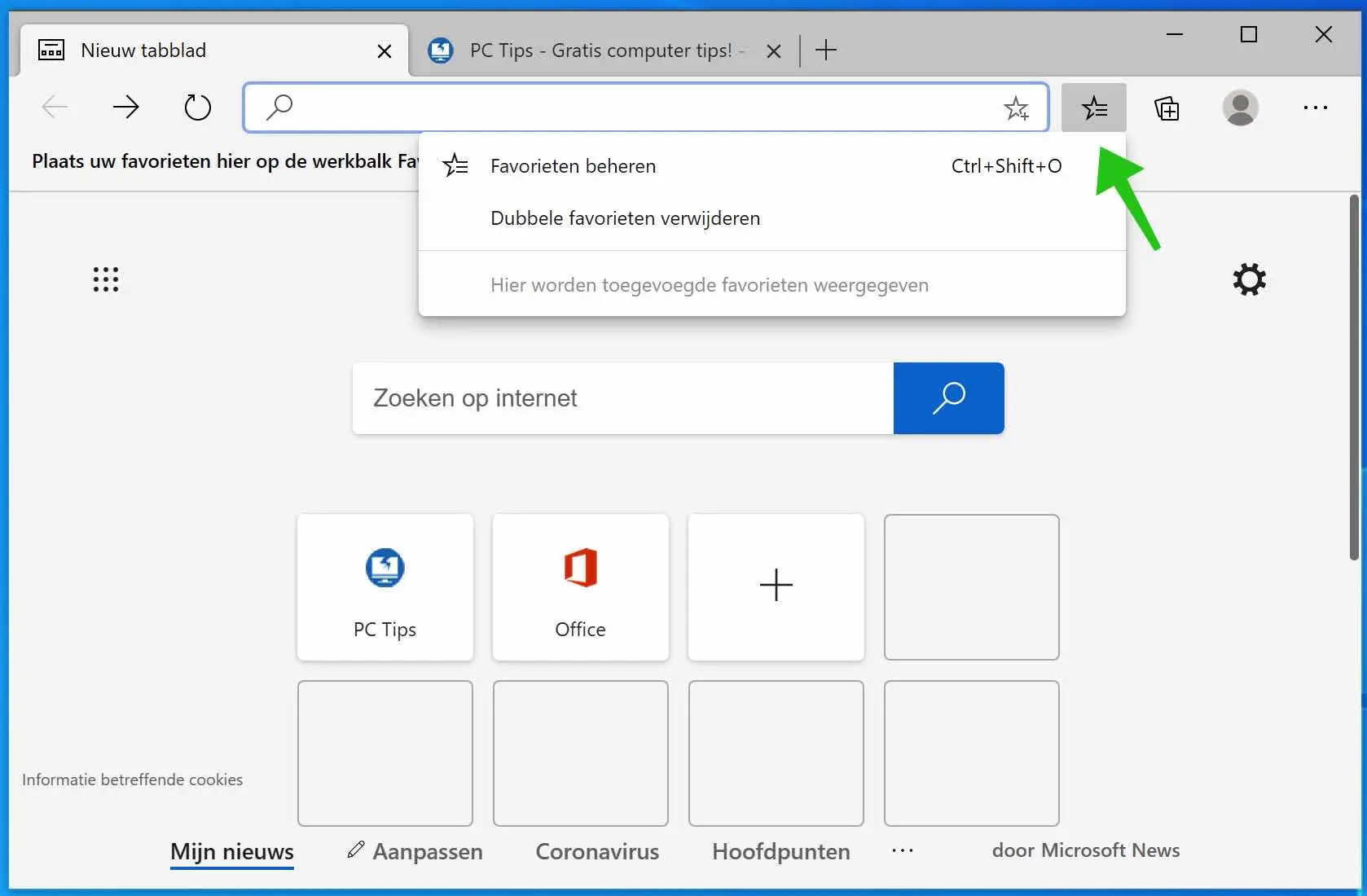1367x896 pixels.
Task: Close the PC Tips tab
Action: 774,51
